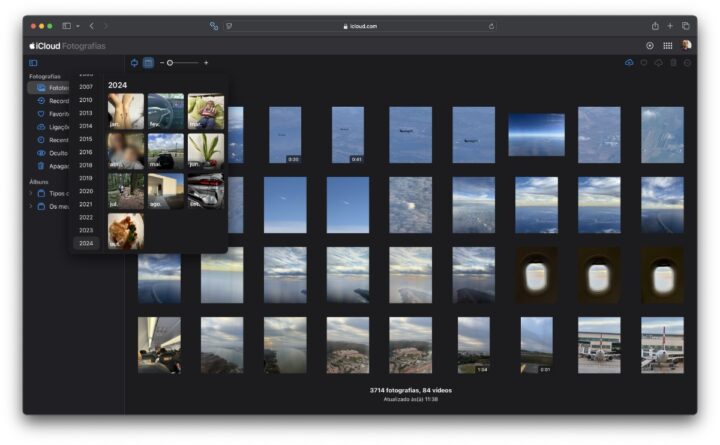Reload the page with the refresh icon
720x445 pixels.
coord(491,26)
